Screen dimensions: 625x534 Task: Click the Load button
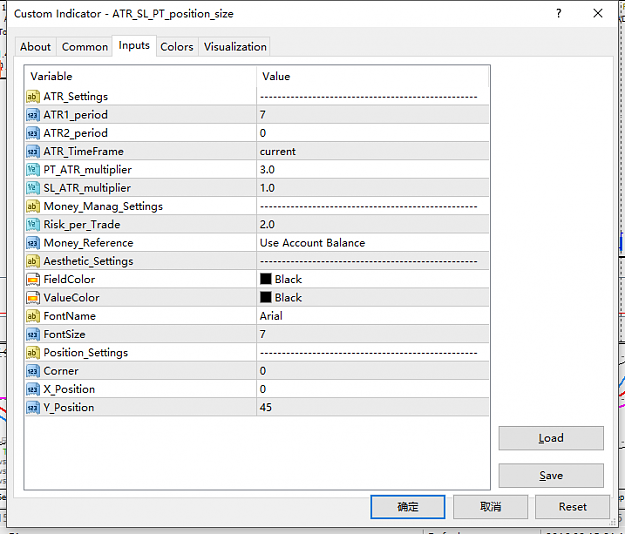(551, 438)
